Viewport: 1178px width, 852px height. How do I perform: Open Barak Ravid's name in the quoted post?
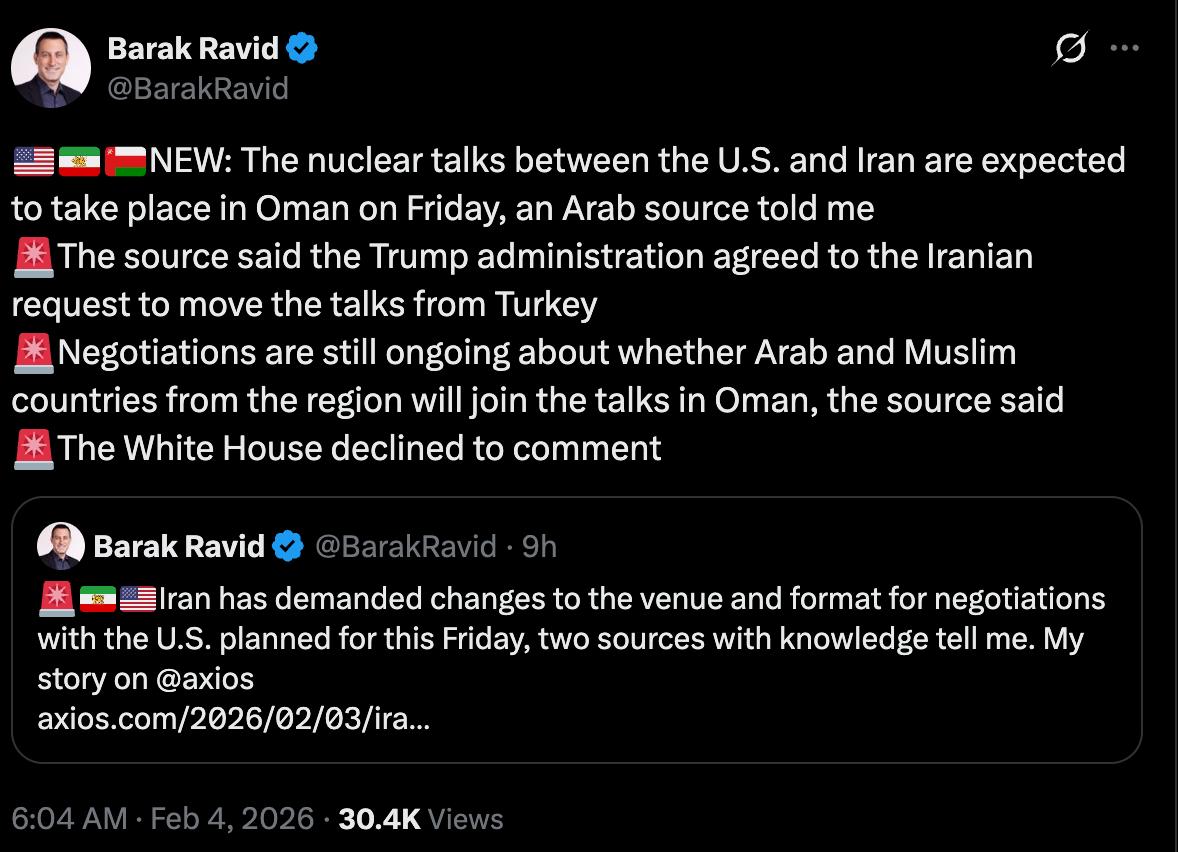point(179,546)
